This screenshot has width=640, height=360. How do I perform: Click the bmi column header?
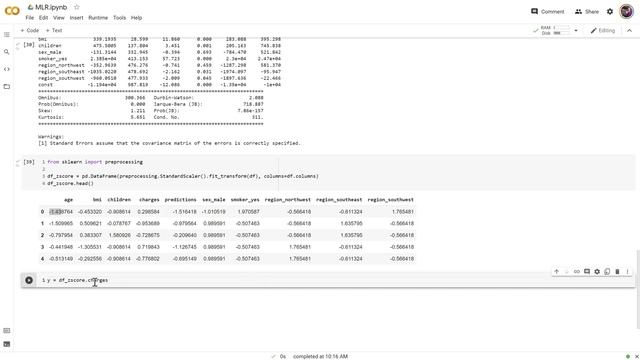pos(97,200)
